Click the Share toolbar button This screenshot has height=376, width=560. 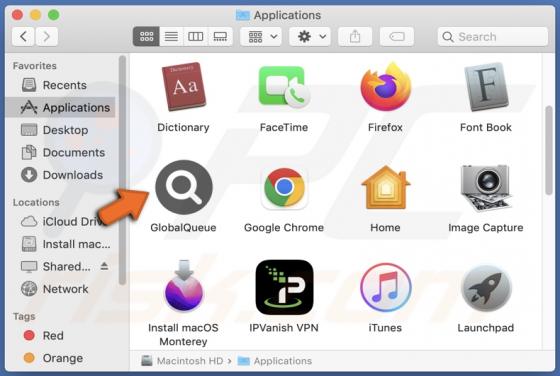tap(355, 36)
